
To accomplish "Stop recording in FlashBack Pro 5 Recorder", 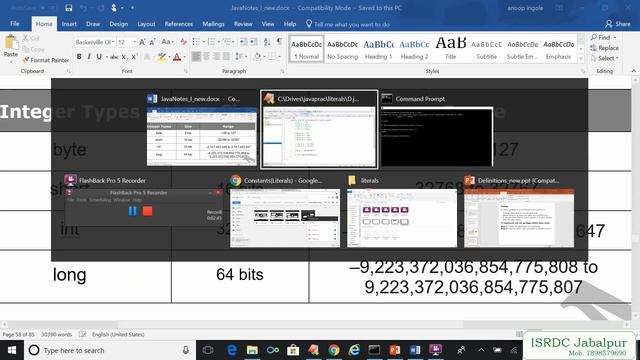I will [148, 211].
